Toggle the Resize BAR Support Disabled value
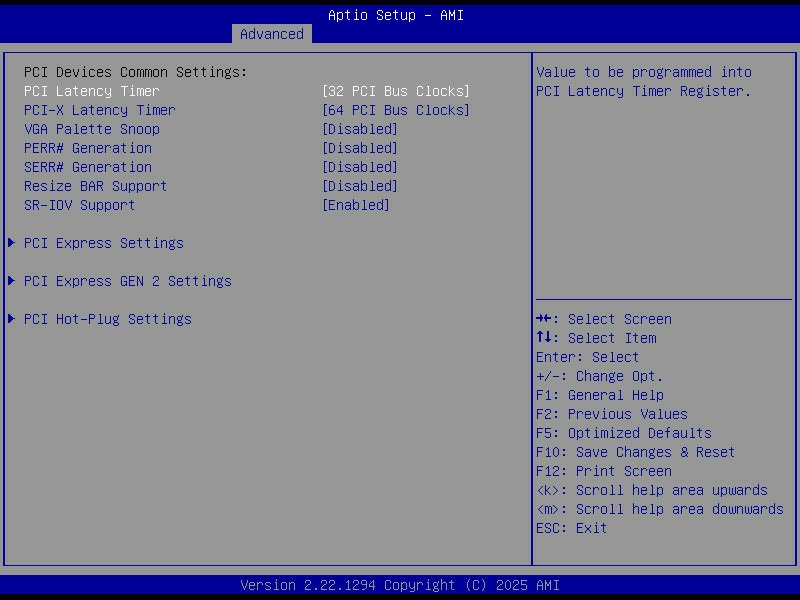800x600 pixels. pyautogui.click(x=360, y=186)
